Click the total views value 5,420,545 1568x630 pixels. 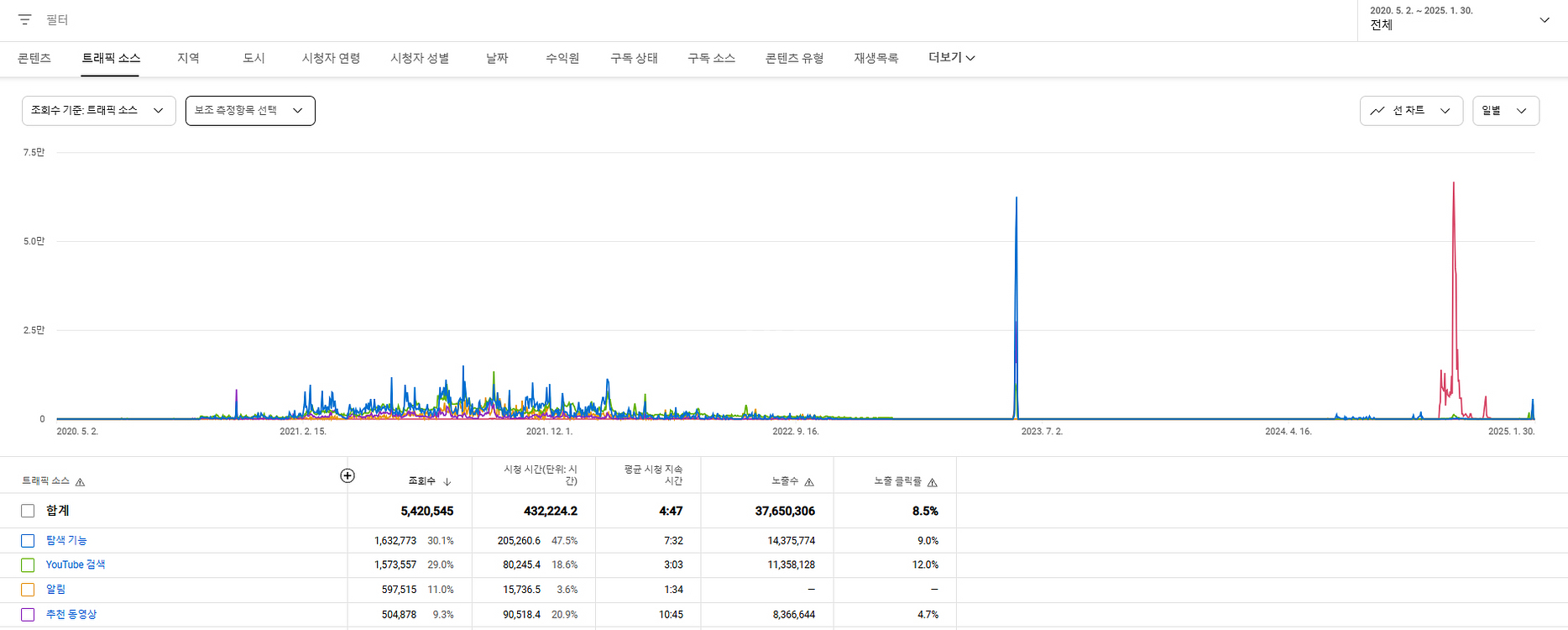tap(427, 511)
